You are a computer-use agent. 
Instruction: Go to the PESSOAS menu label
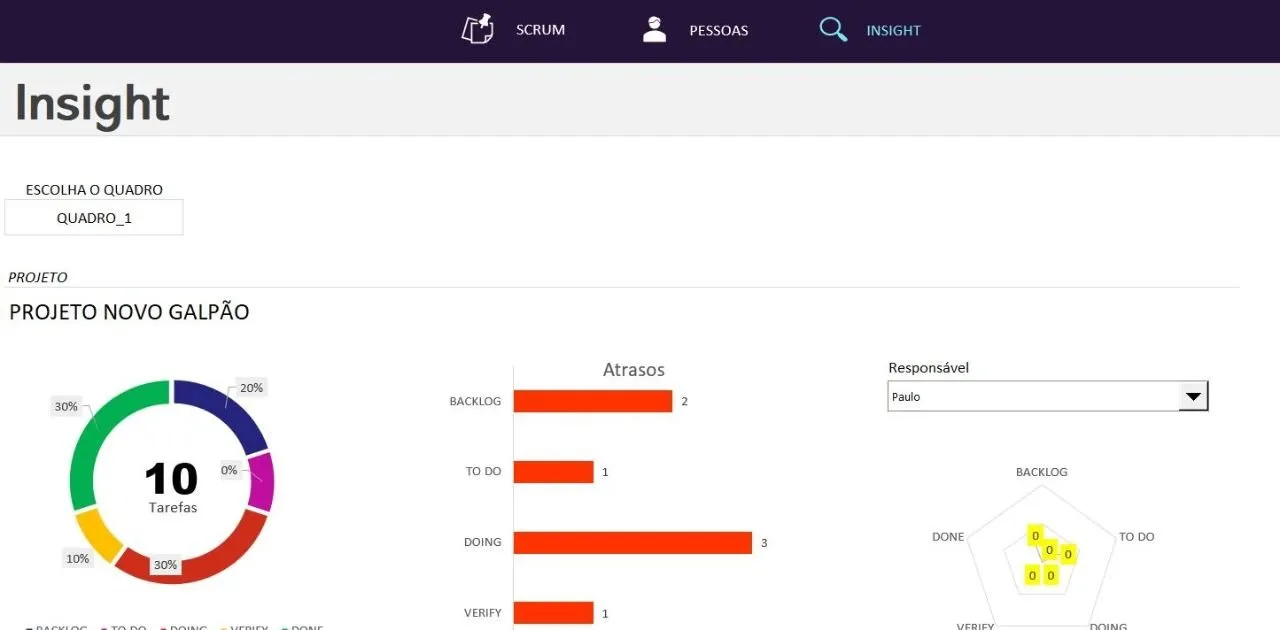(718, 31)
